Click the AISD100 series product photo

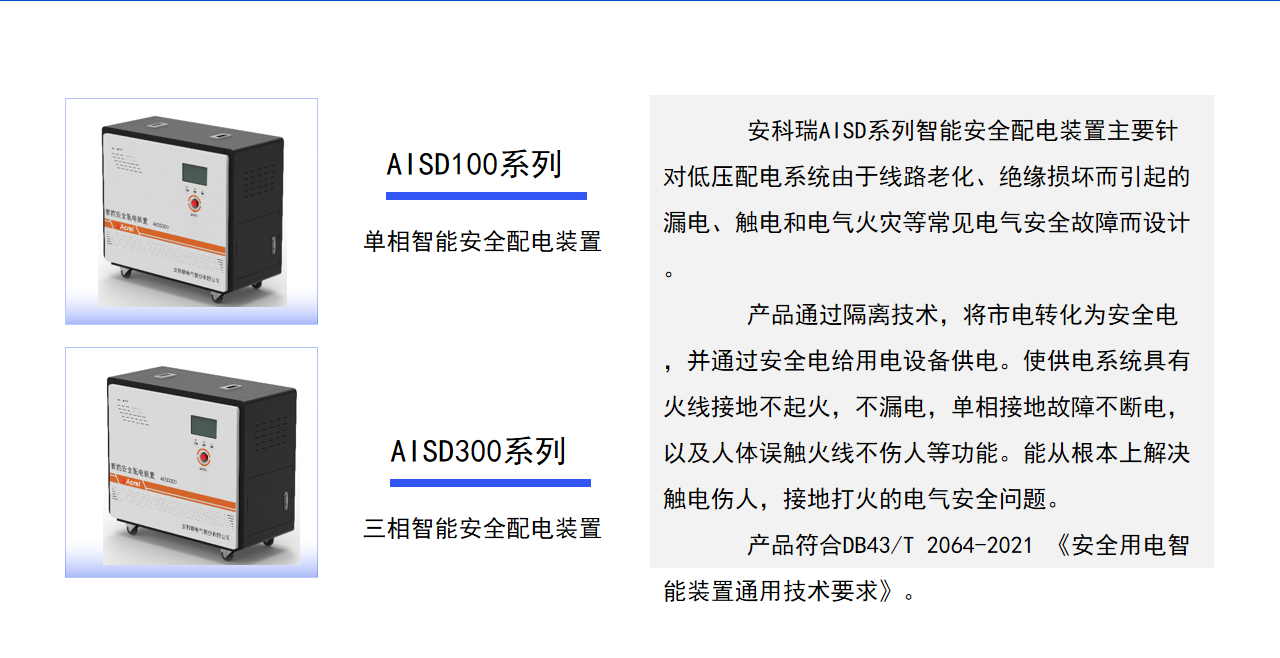click(191, 211)
